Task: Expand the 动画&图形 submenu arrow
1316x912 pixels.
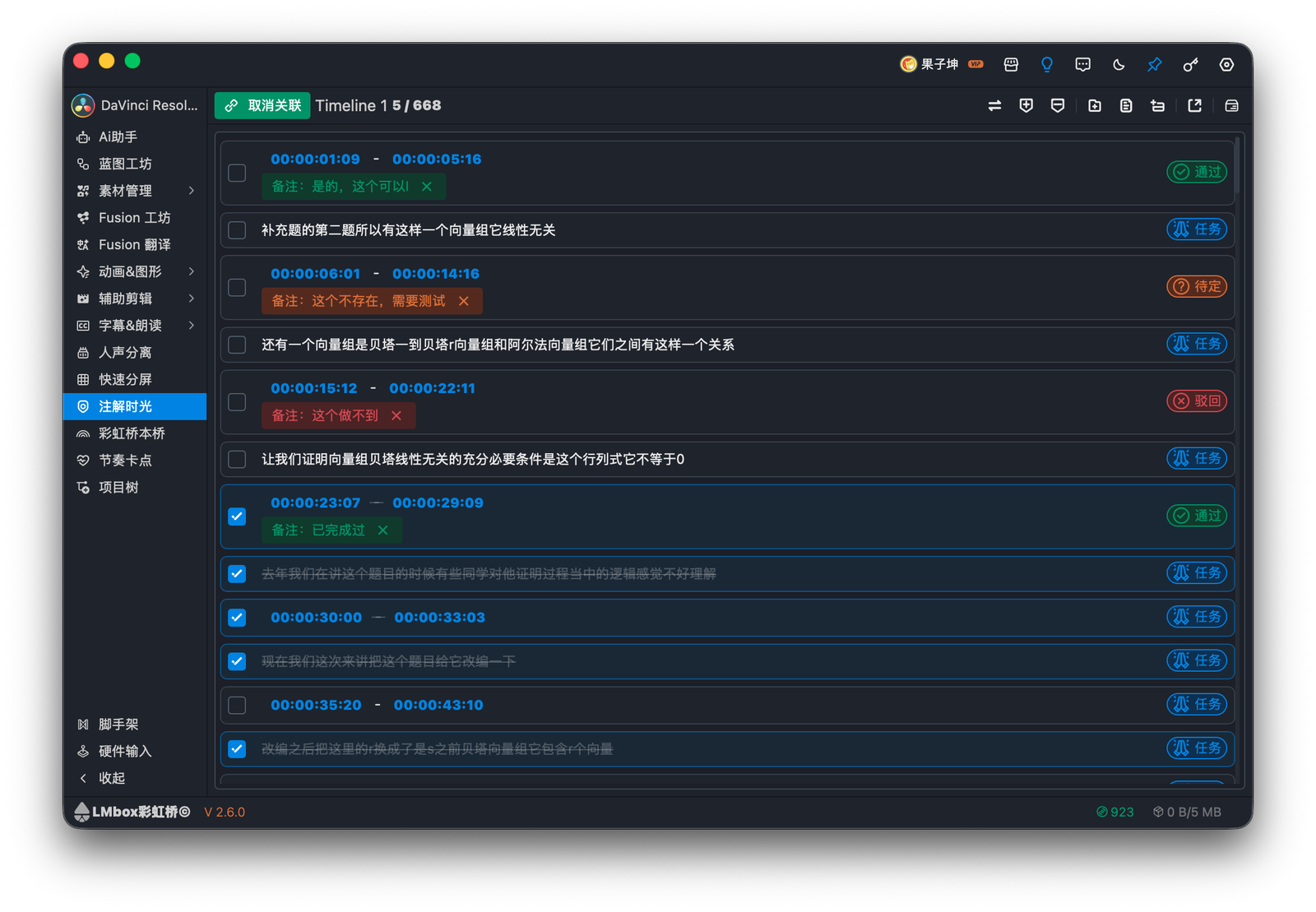Action: point(192,271)
